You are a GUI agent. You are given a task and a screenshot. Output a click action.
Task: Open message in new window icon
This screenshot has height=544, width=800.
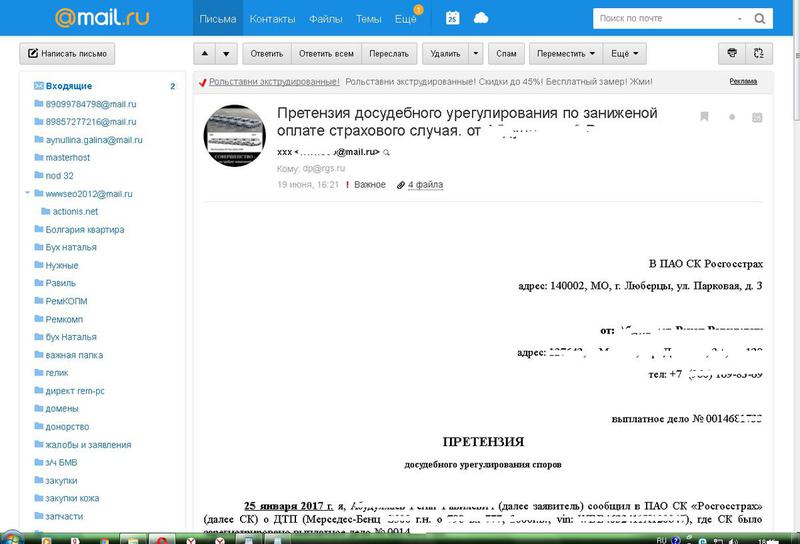(x=759, y=54)
